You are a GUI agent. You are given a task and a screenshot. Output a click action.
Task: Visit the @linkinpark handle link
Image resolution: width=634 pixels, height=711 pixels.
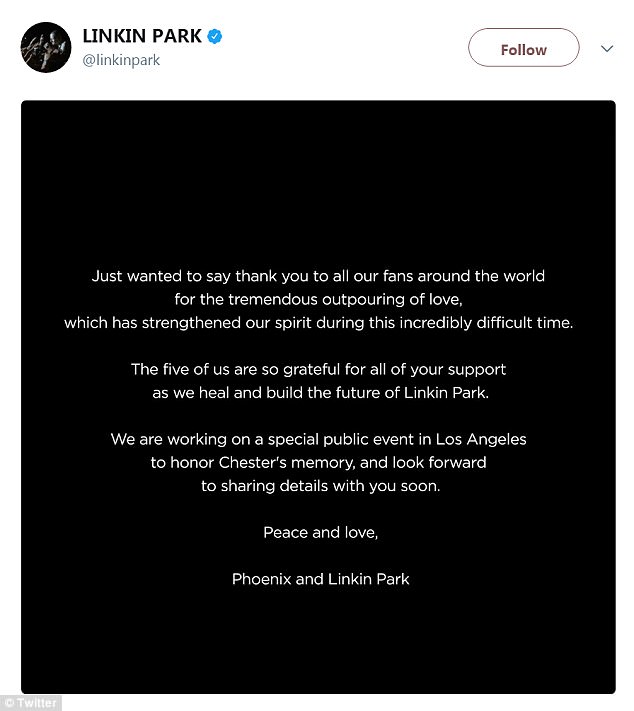(121, 60)
